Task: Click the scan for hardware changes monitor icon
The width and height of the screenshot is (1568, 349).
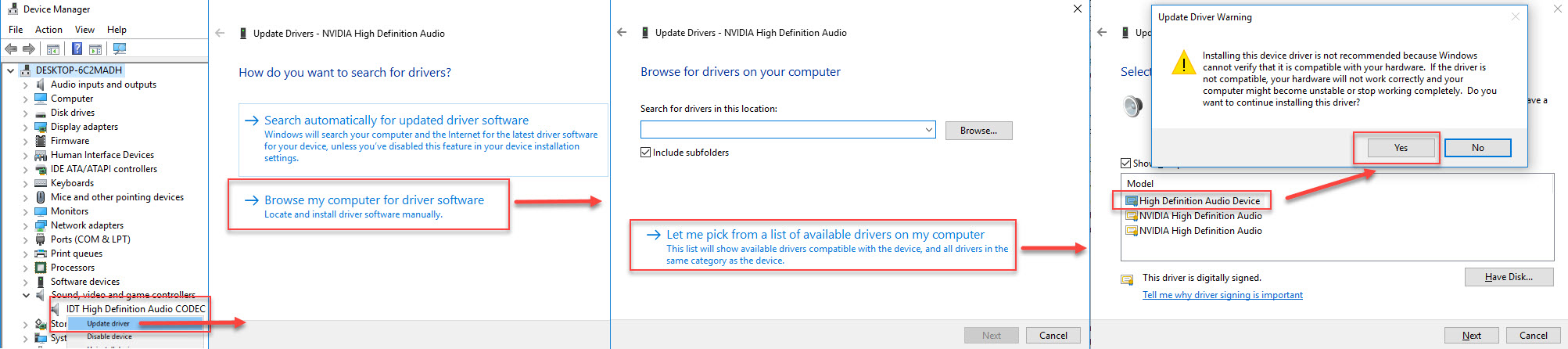Action: click(119, 49)
